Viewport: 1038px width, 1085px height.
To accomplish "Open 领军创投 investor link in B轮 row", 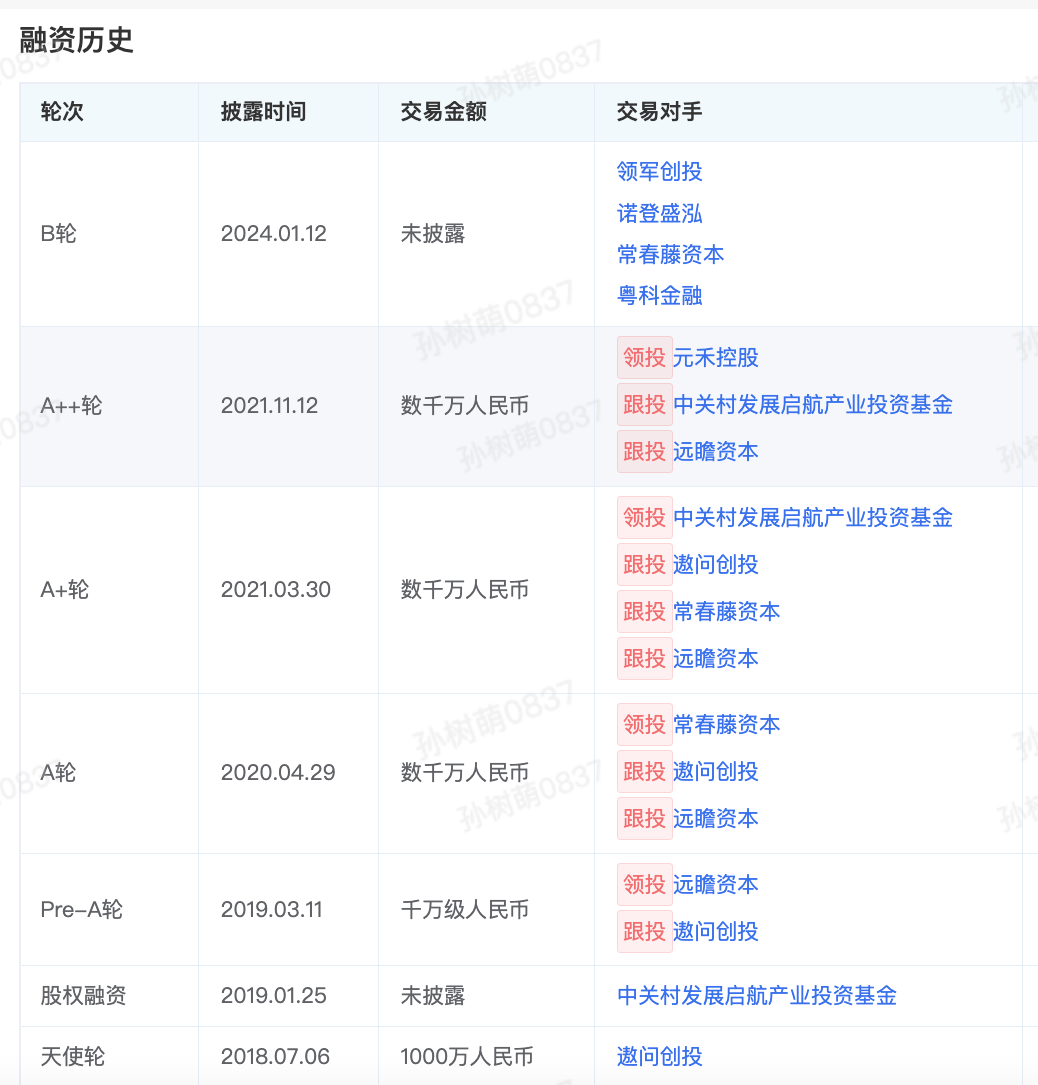I will click(659, 172).
